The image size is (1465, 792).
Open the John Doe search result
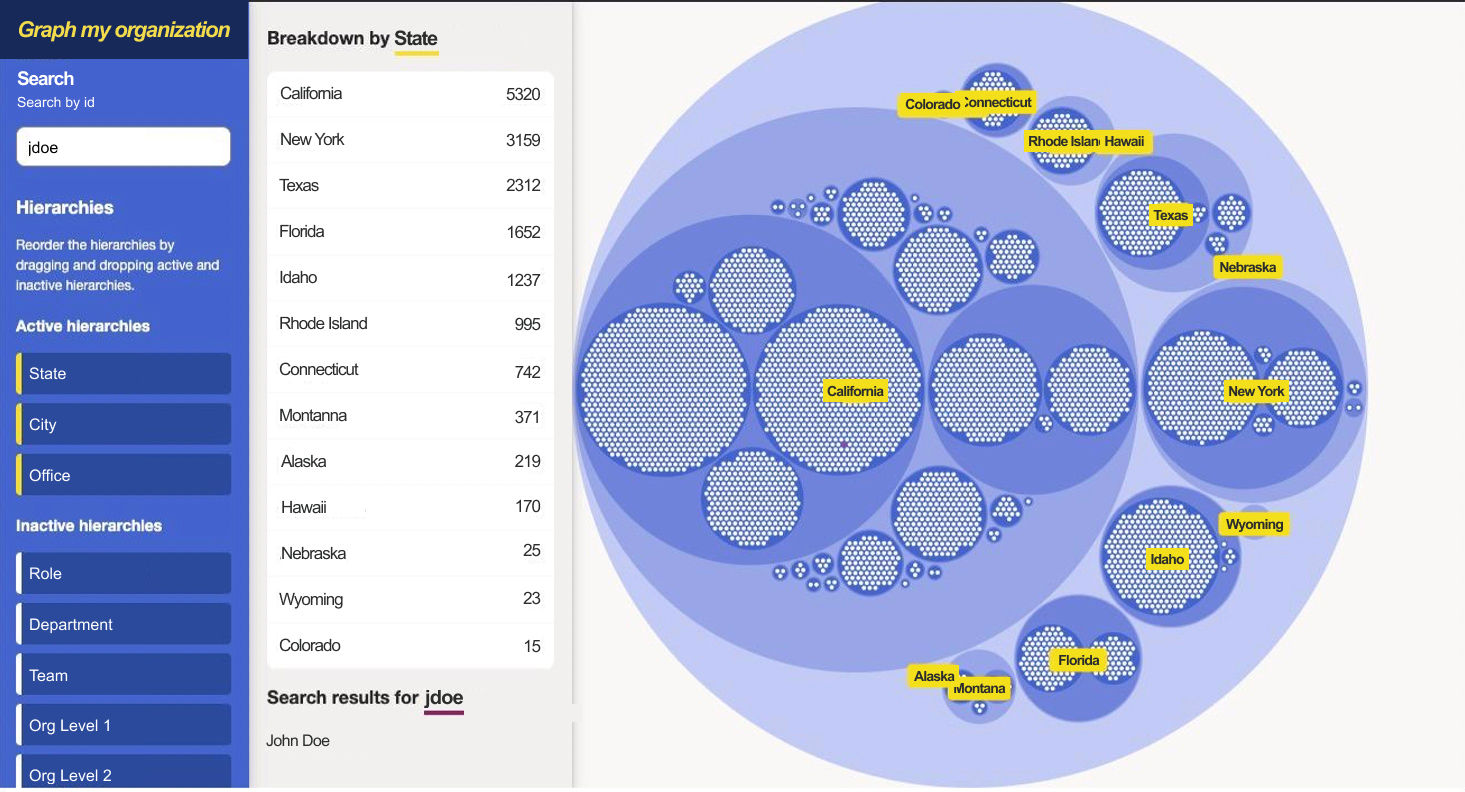298,741
